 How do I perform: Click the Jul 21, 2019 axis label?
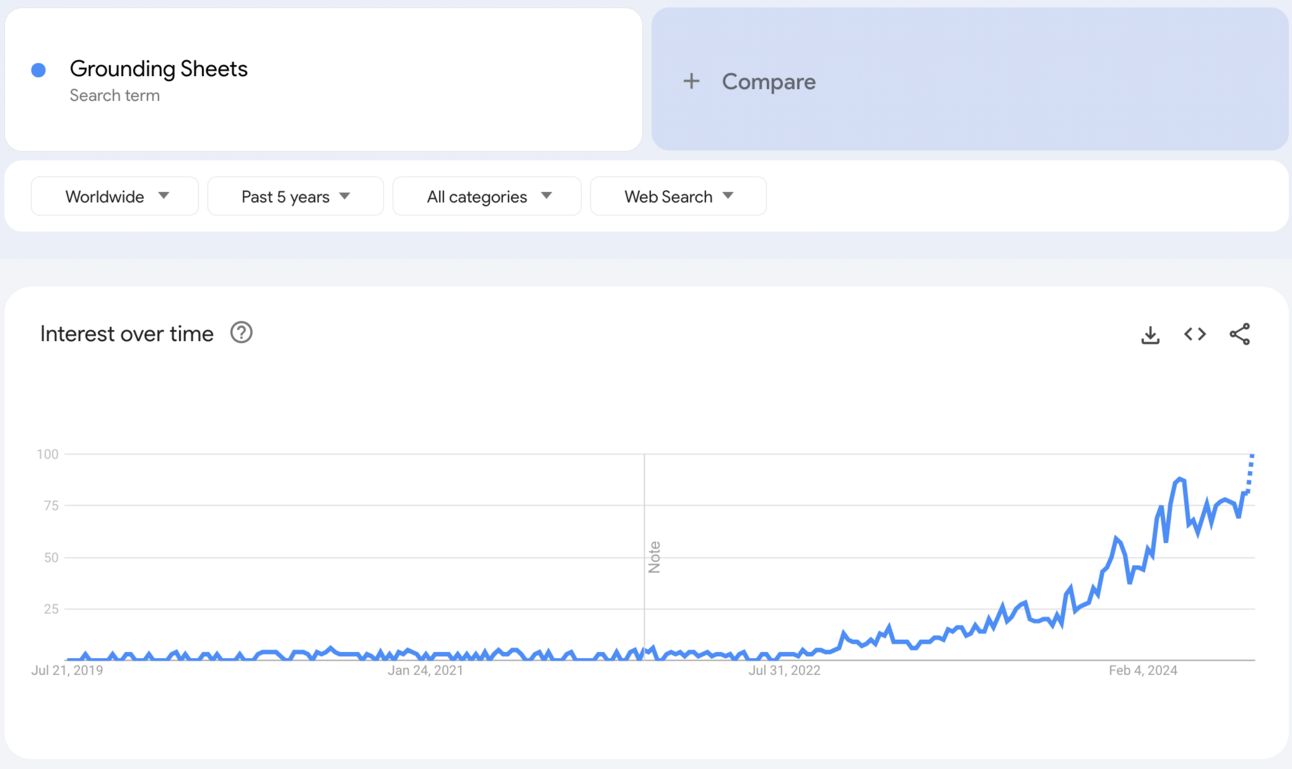tap(67, 670)
